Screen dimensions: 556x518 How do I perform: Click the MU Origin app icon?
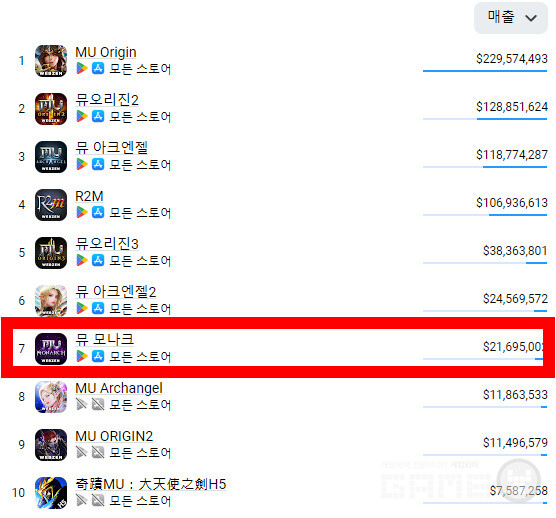coord(51,61)
